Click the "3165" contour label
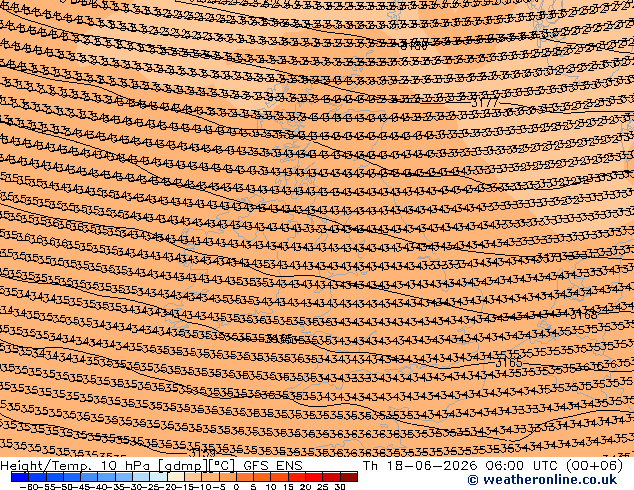 click(509, 363)
